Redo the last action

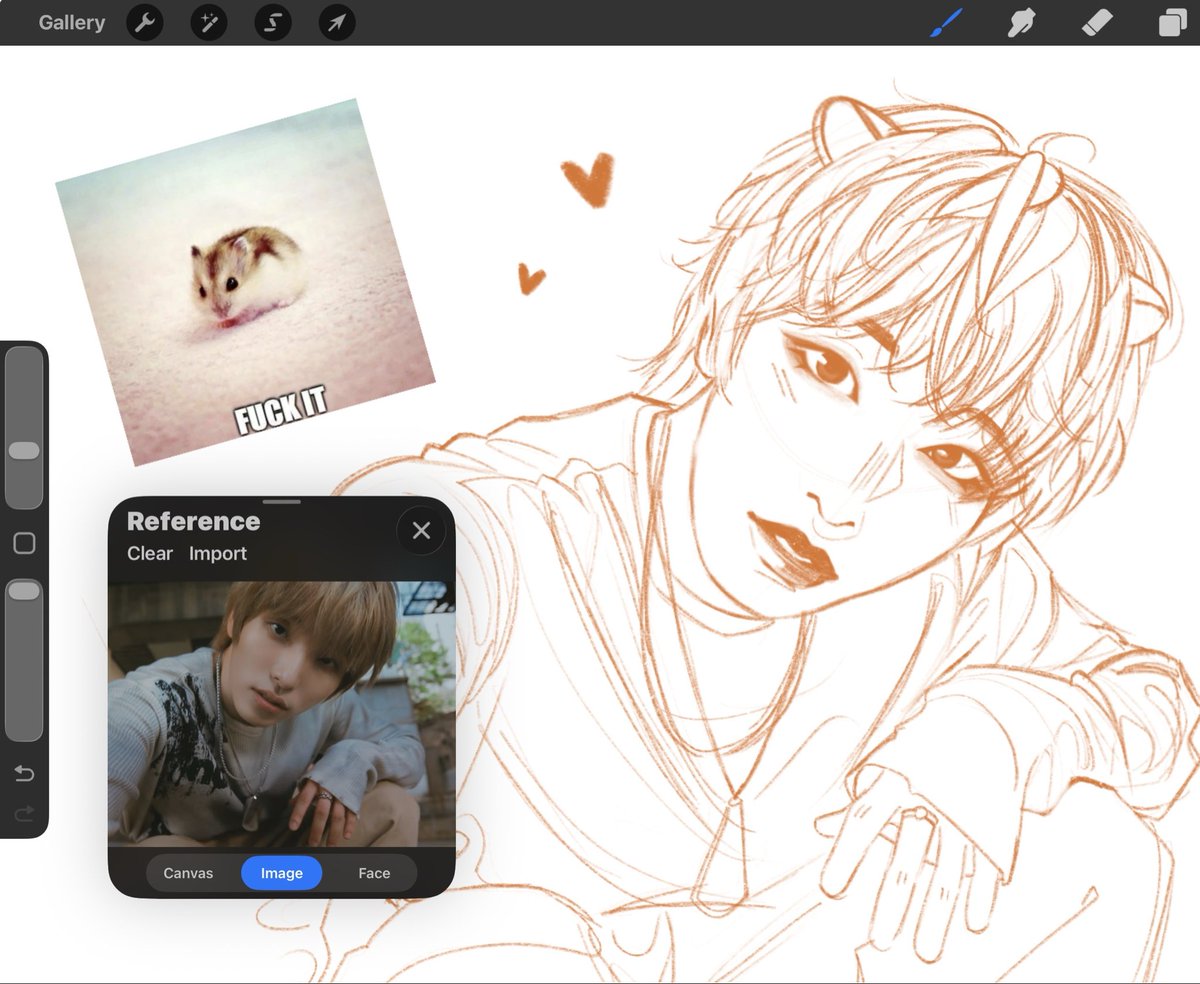[x=24, y=813]
